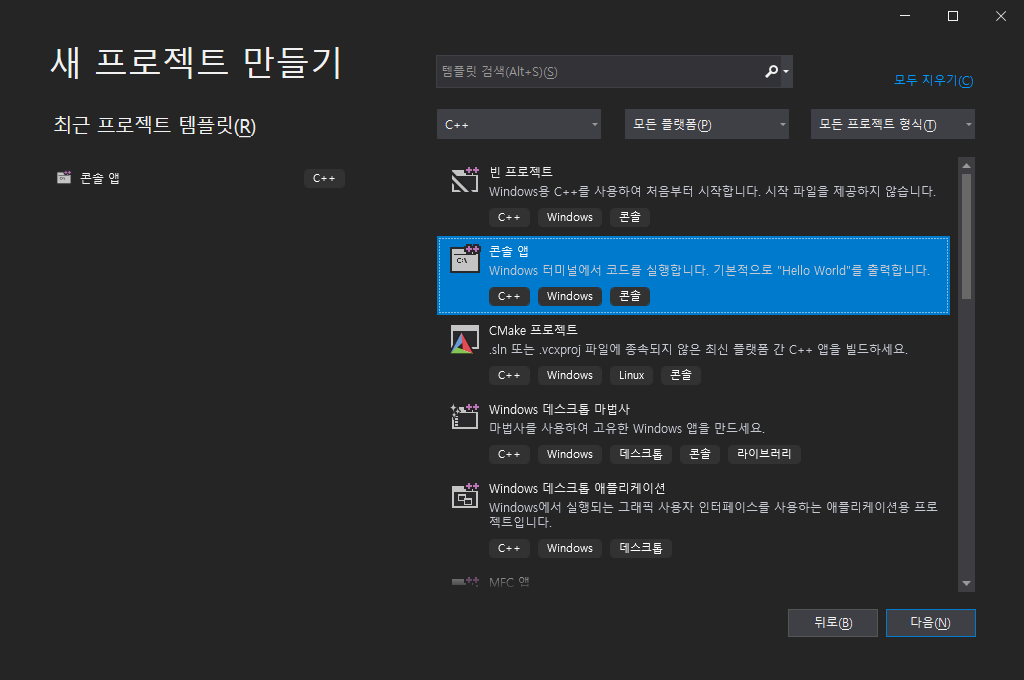Open the 모든 플랫폼 platform dropdown

pos(707,124)
